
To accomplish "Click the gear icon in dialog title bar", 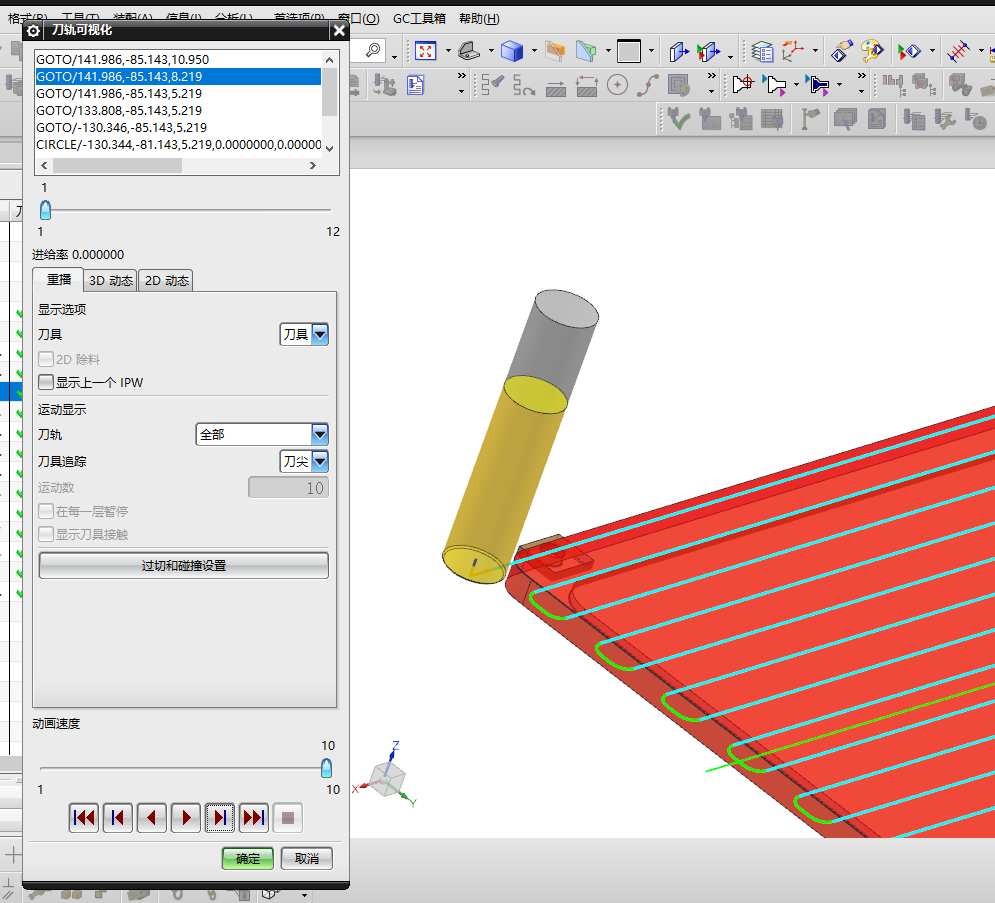I will 33,30.
